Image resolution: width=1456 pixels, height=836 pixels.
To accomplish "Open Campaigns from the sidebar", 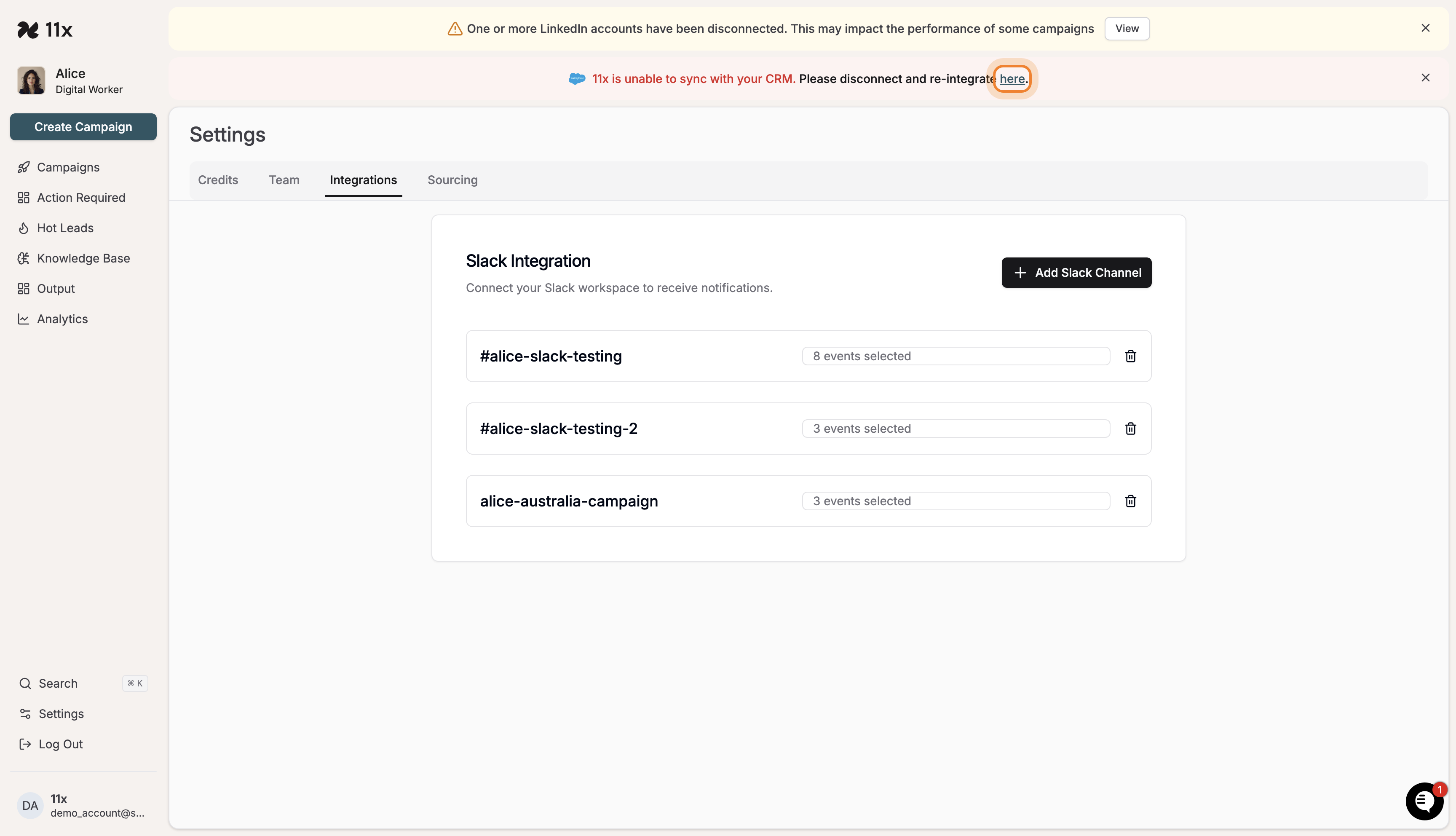I will (68, 167).
